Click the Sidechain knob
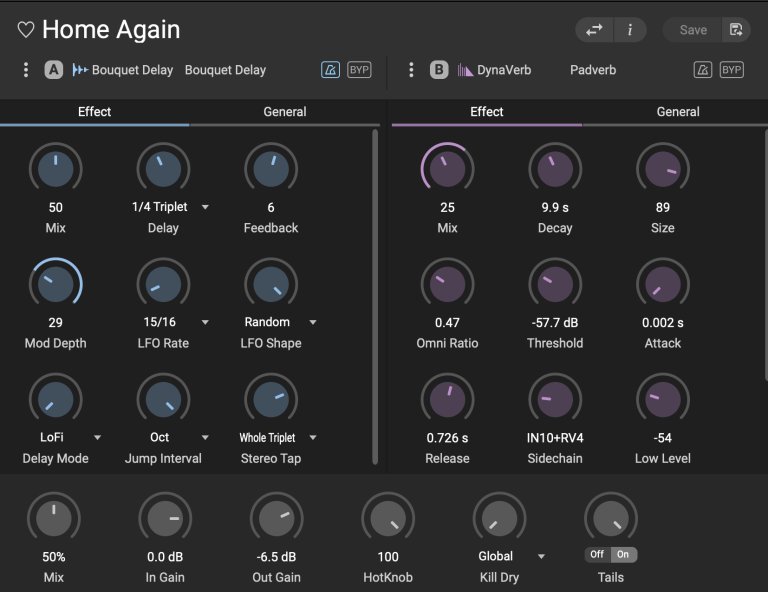This screenshot has width=768, height=592. point(555,399)
